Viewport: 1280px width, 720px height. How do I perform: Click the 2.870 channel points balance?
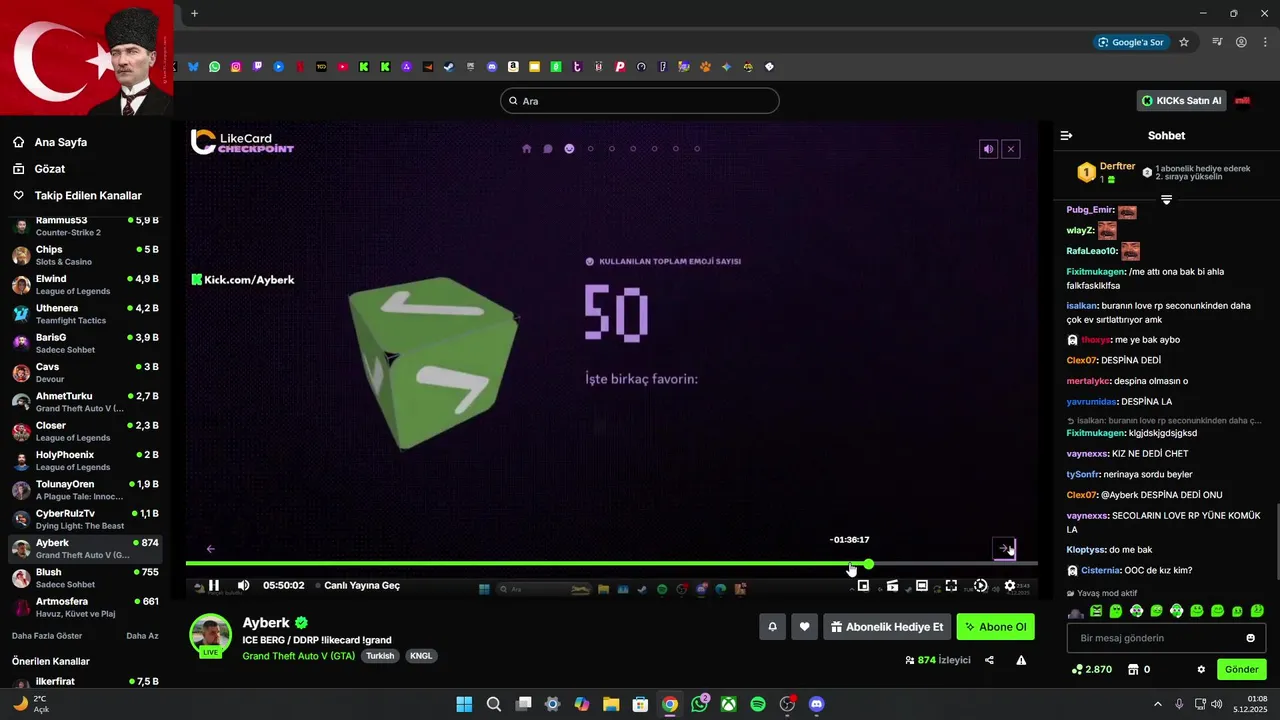pos(1091,670)
